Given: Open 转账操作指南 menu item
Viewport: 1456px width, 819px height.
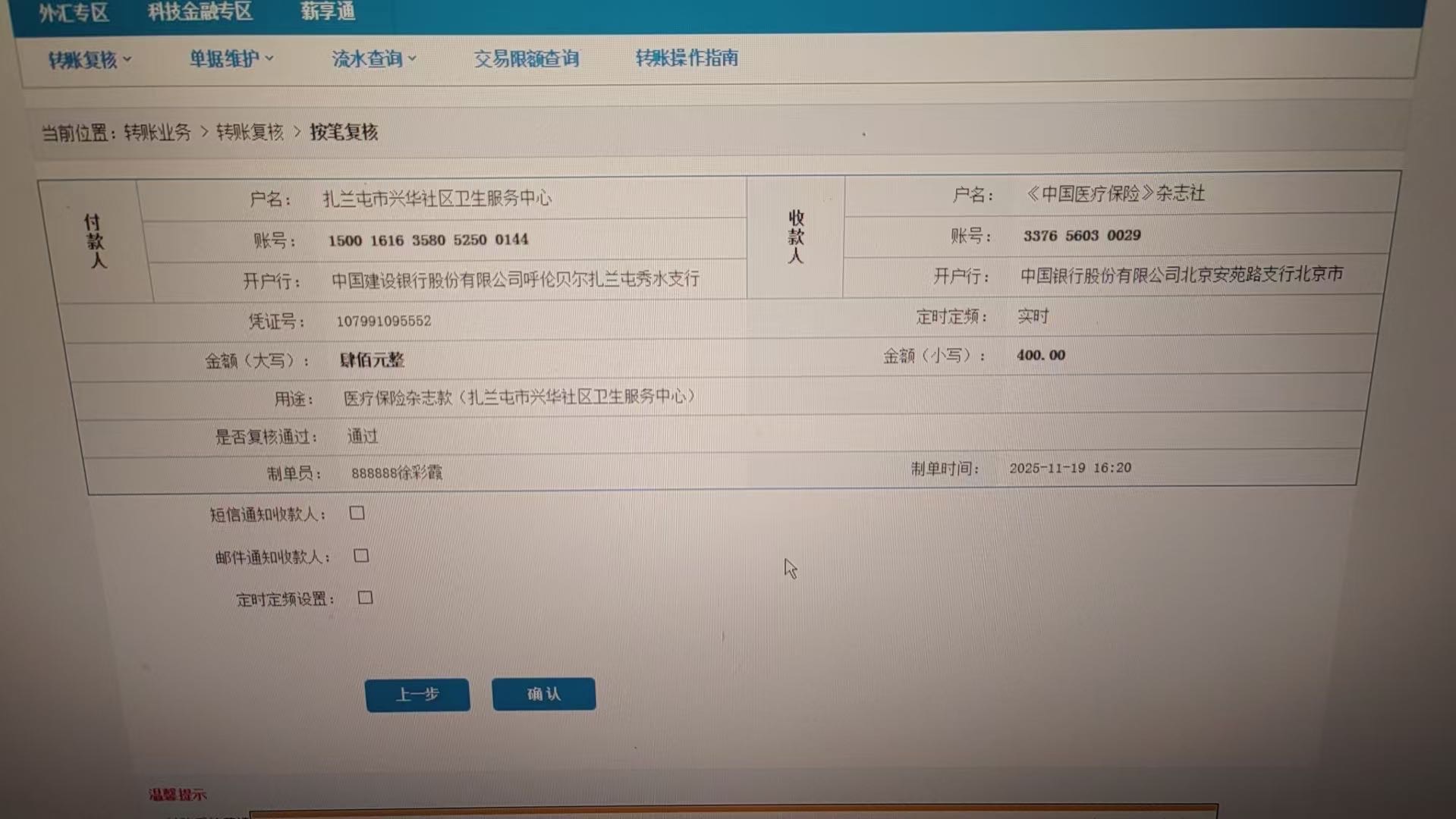Looking at the screenshot, I should 686,58.
